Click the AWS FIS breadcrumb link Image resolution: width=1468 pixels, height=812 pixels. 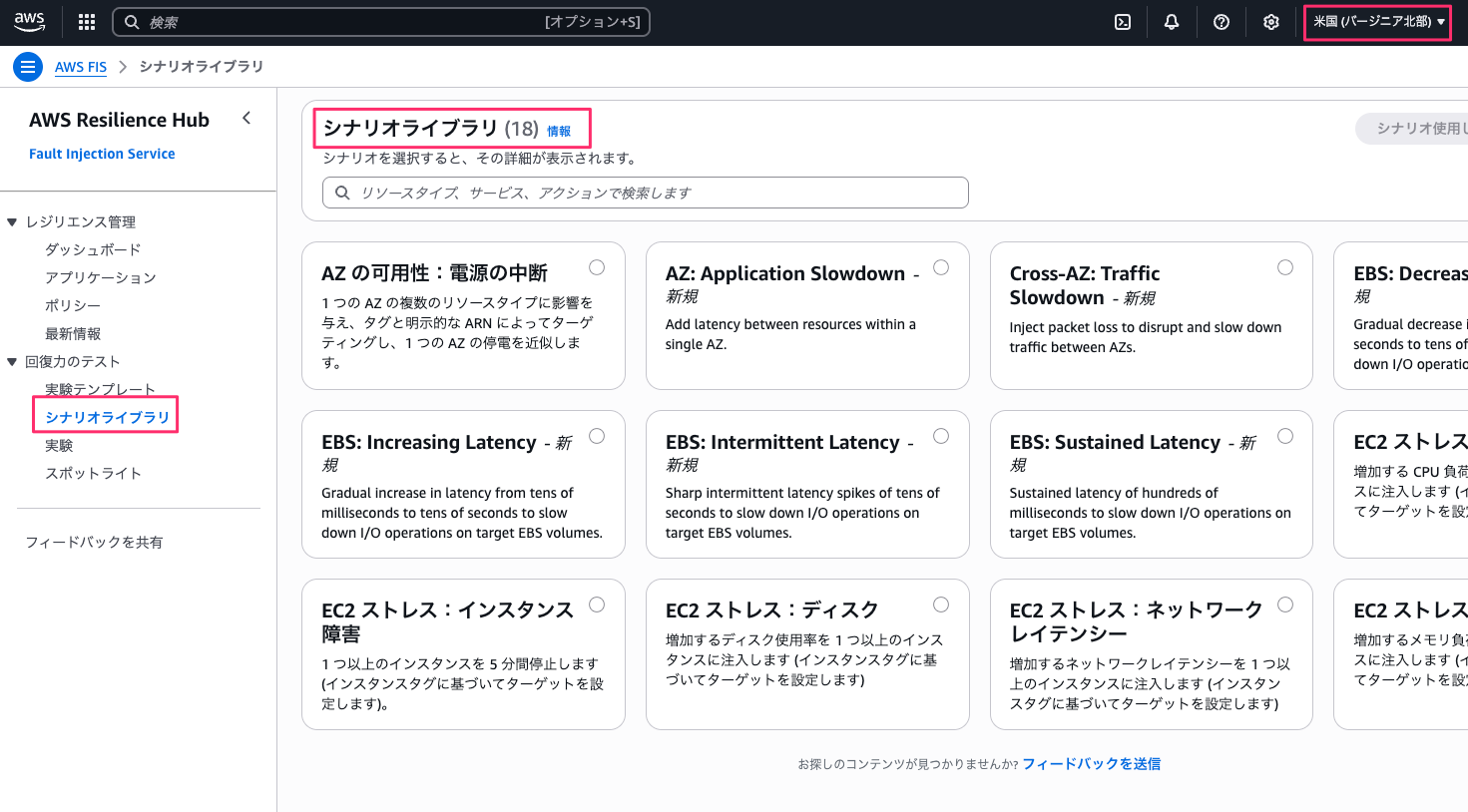[x=81, y=67]
